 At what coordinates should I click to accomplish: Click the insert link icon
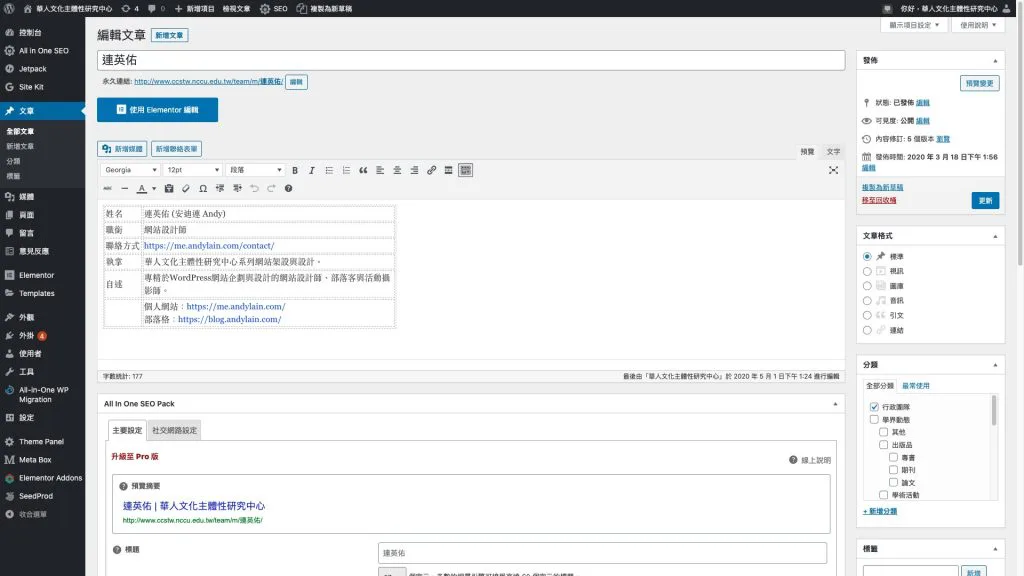432,170
